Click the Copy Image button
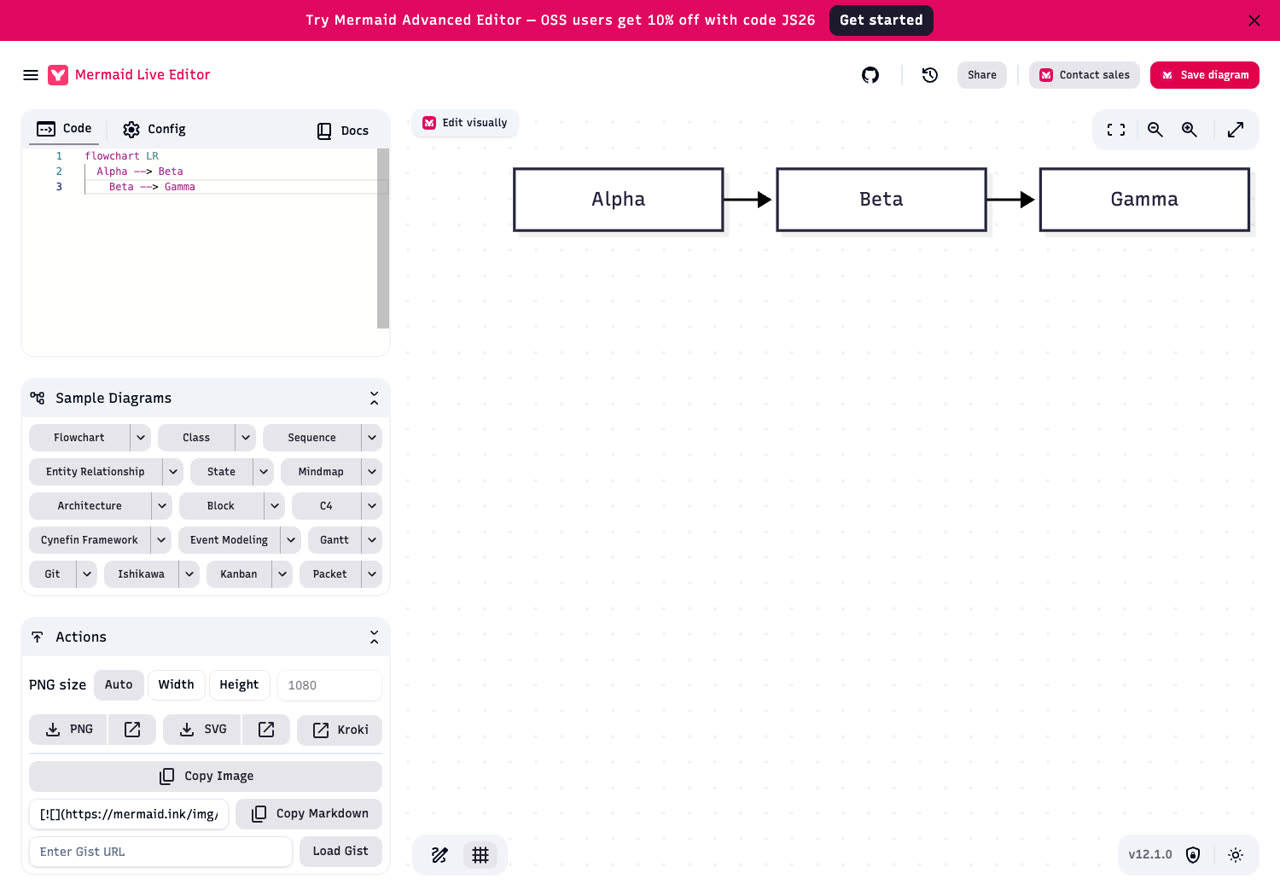 click(206, 776)
